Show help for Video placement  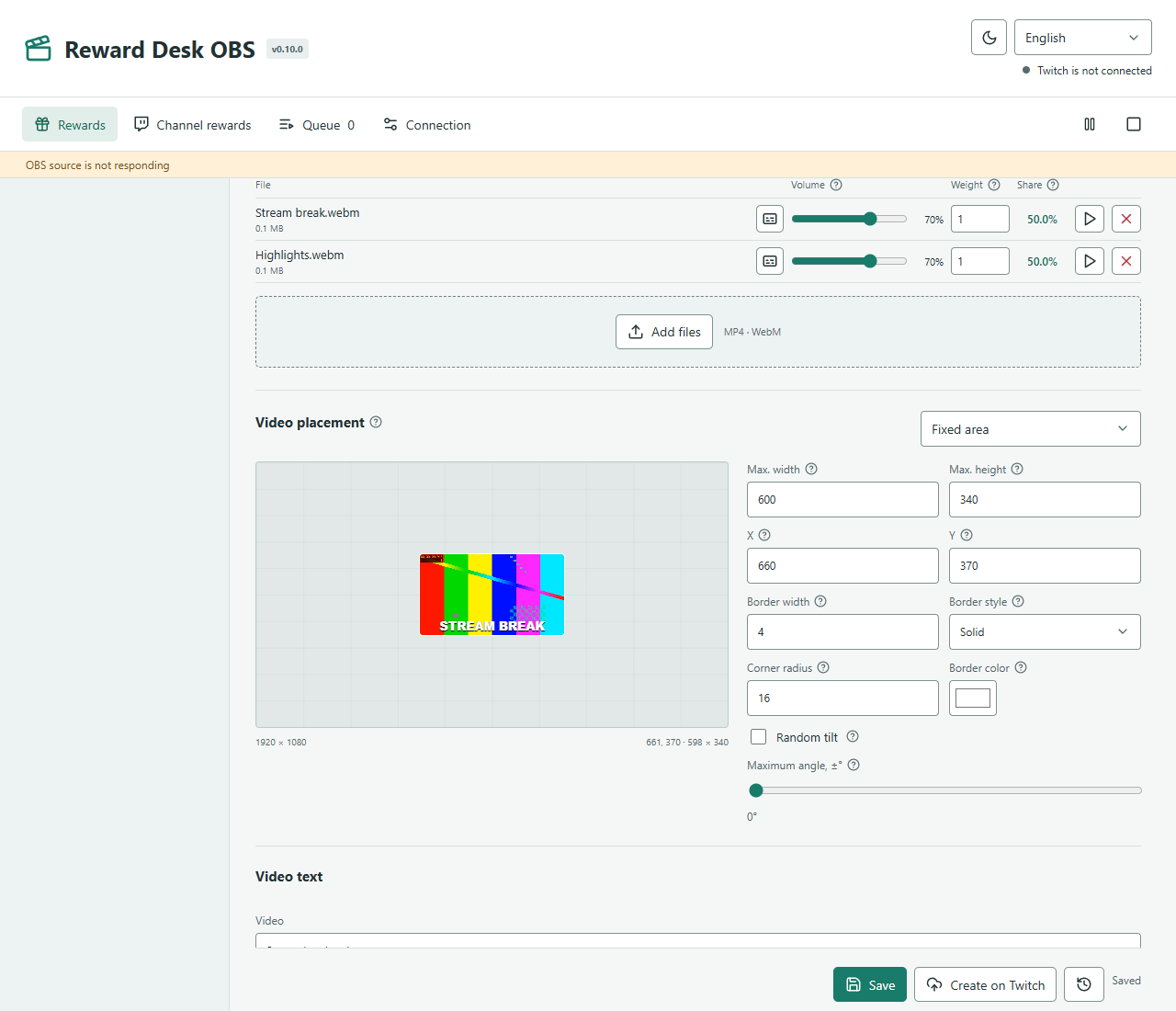pyautogui.click(x=376, y=422)
